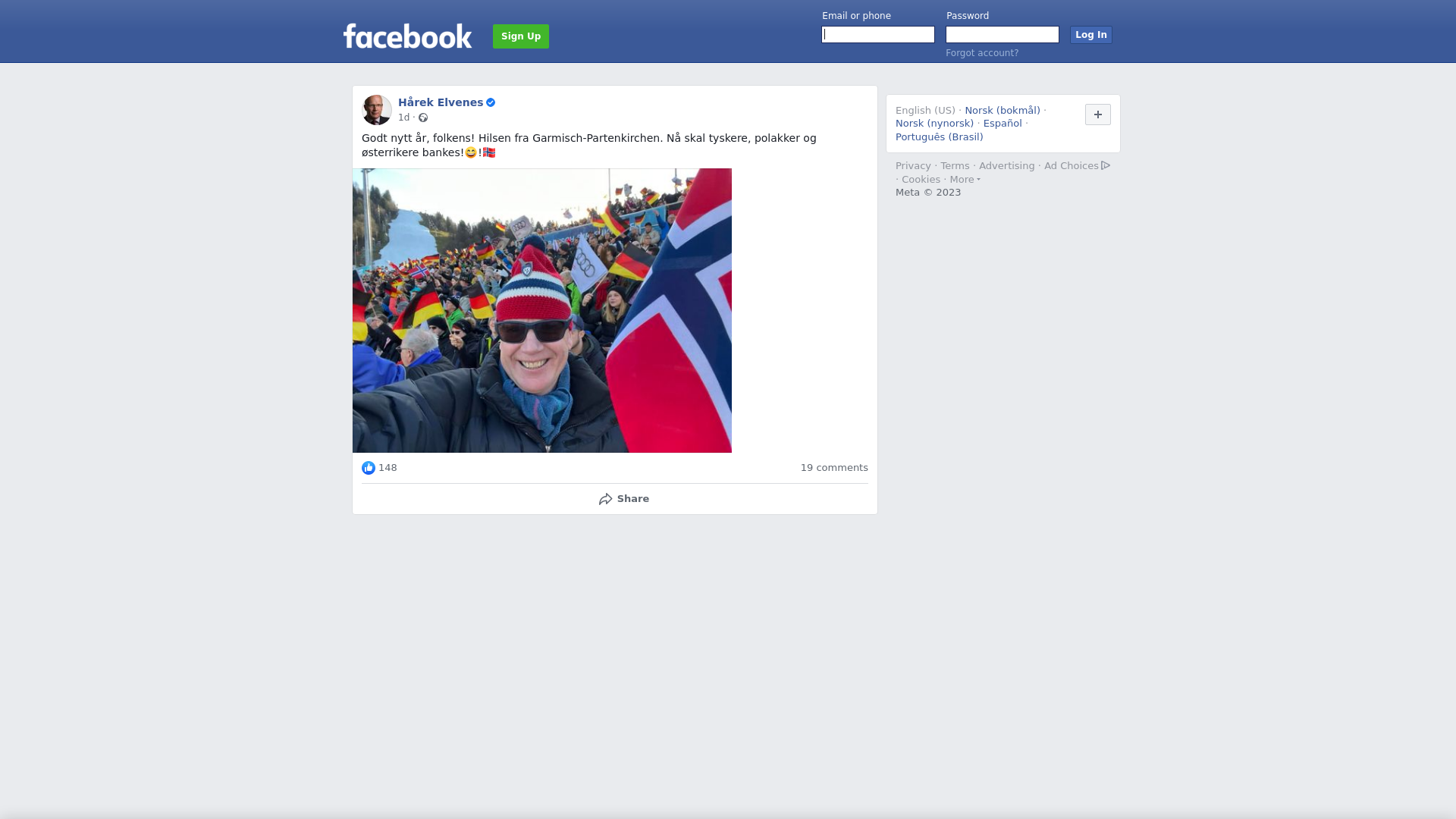Click the verified badge next to Hårek Elvenes
Viewport: 1456px width, 819px height.
click(x=491, y=102)
